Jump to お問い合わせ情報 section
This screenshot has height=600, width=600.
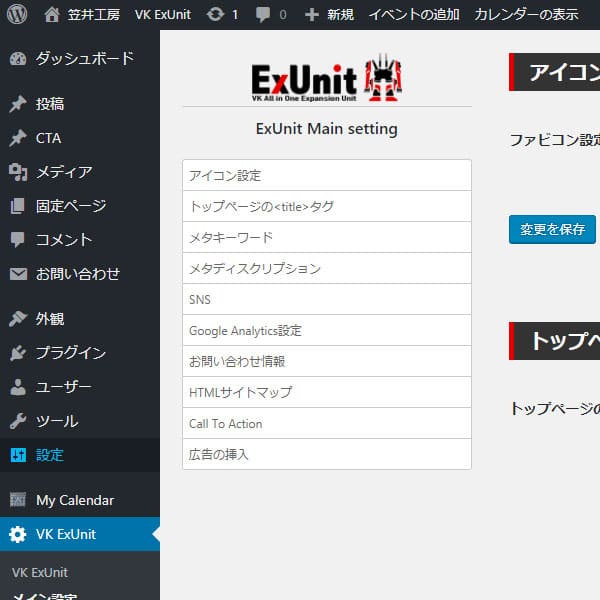tap(327, 361)
